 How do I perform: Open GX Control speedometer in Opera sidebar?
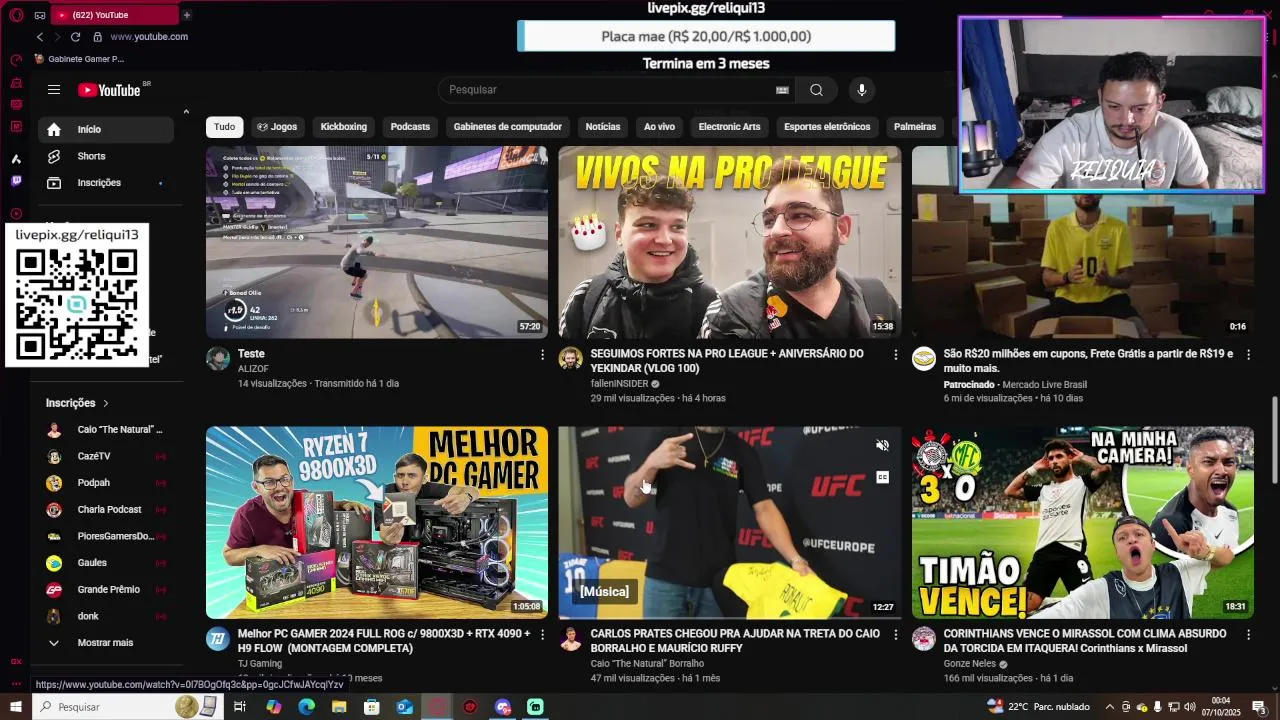(16, 60)
